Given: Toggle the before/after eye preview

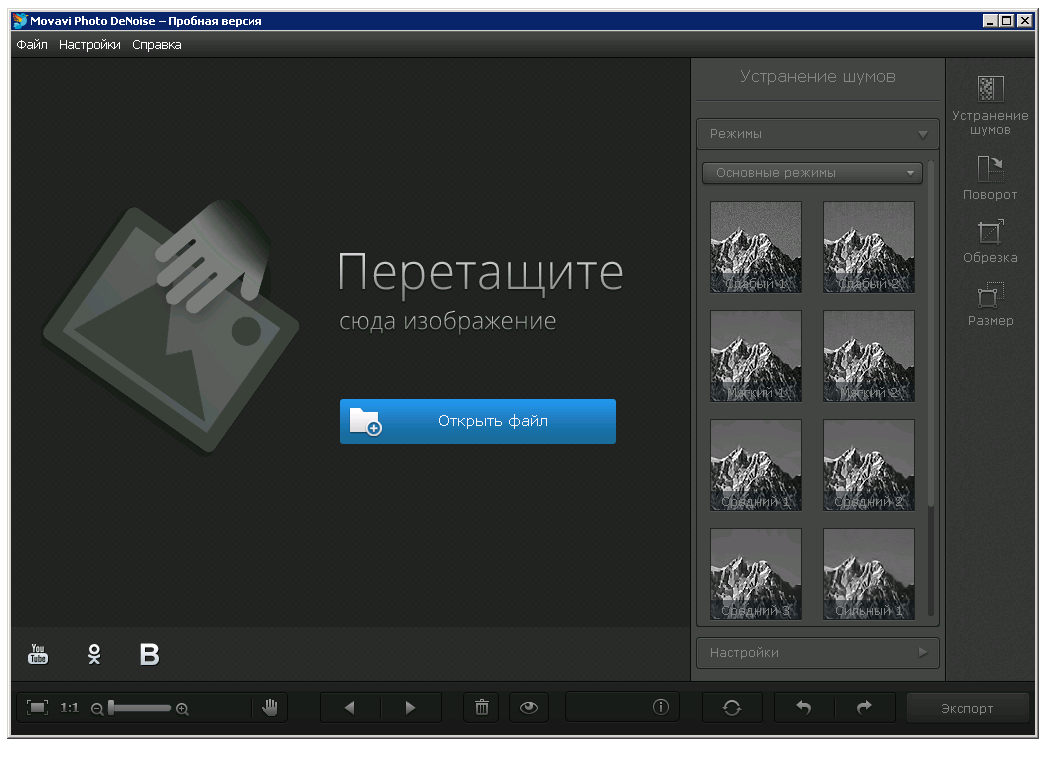Looking at the screenshot, I should tap(529, 707).
